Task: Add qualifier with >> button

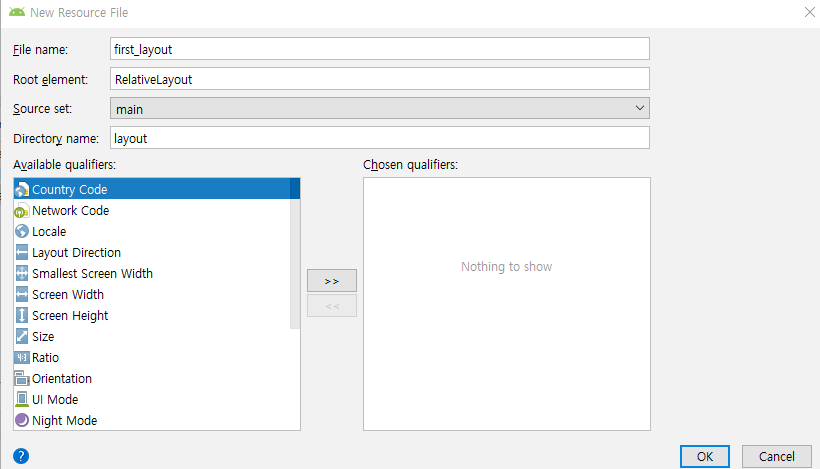Action: pos(332,281)
